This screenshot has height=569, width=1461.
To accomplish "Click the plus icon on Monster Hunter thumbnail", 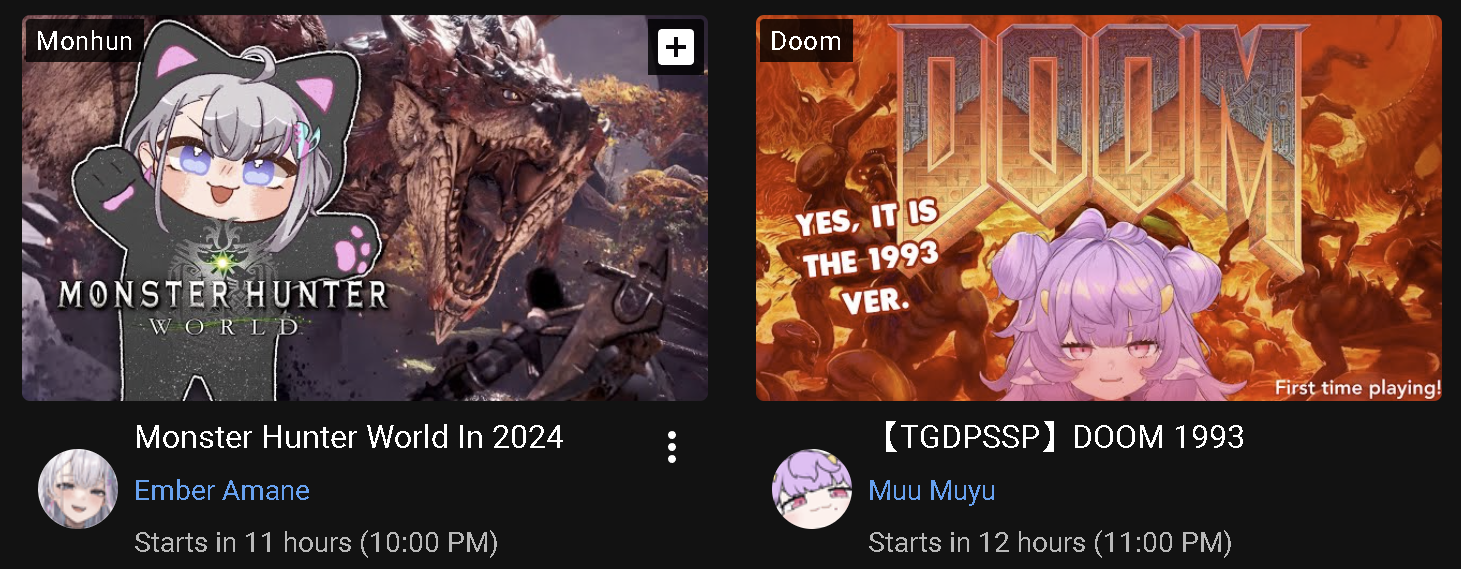I will (676, 46).
